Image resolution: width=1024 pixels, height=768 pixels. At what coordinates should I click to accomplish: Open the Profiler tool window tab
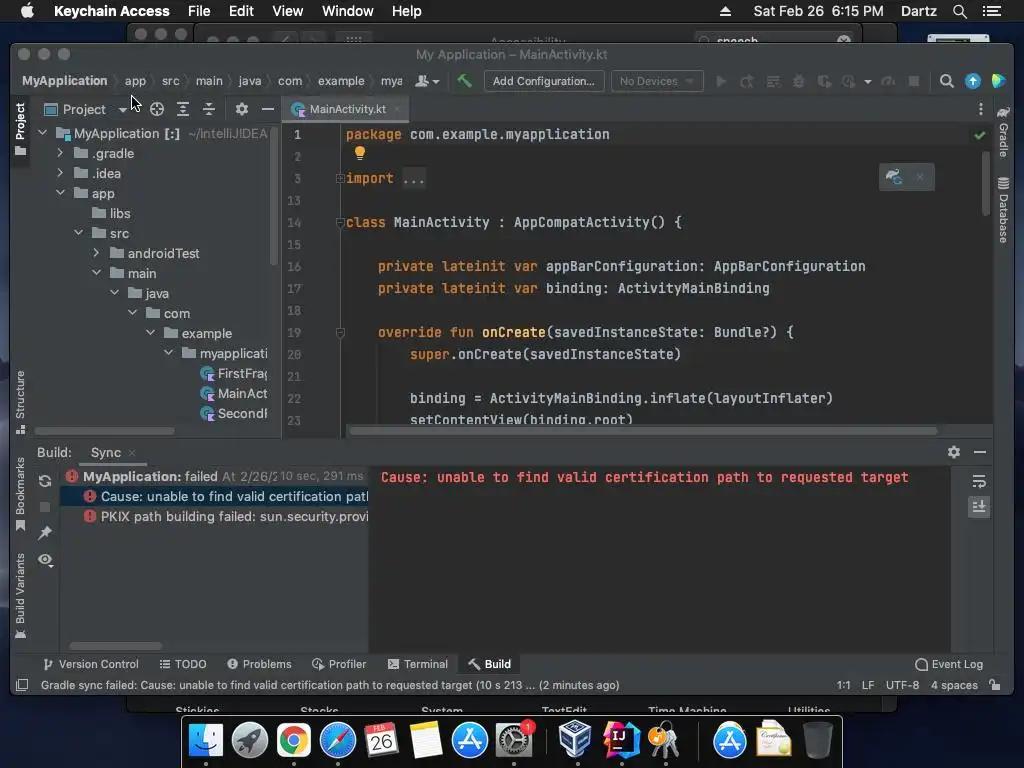click(x=339, y=664)
